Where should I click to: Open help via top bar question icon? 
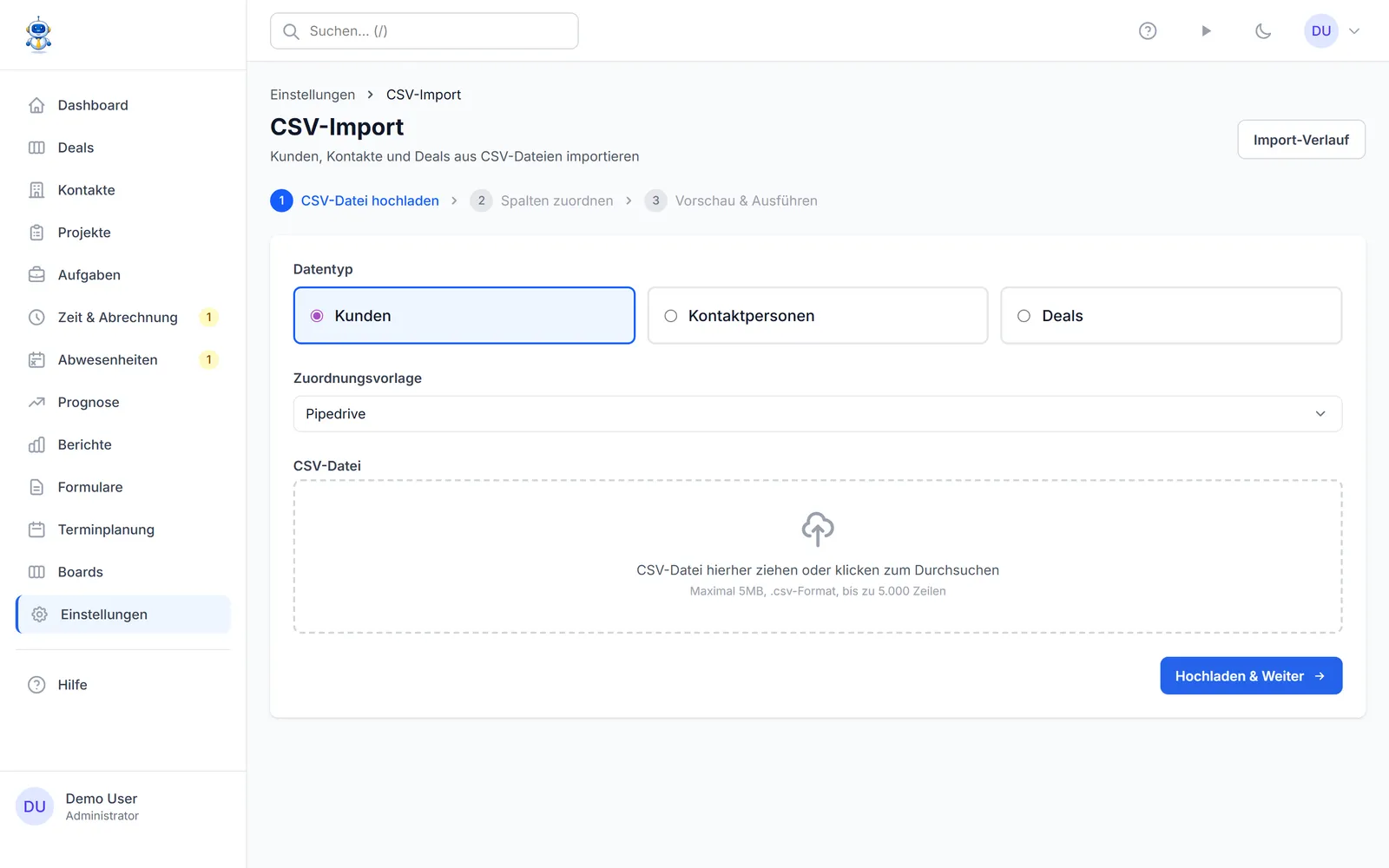click(1148, 31)
